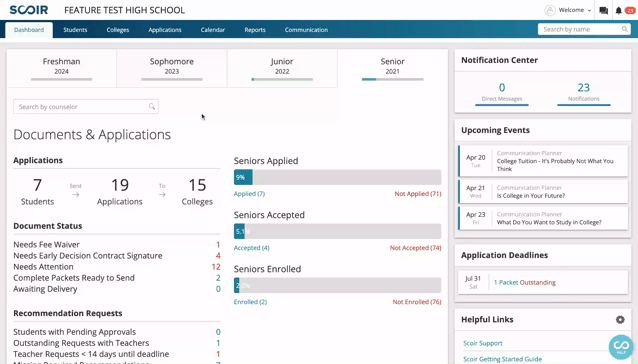Open Awaiting Delivery count 0

pyautogui.click(x=218, y=289)
